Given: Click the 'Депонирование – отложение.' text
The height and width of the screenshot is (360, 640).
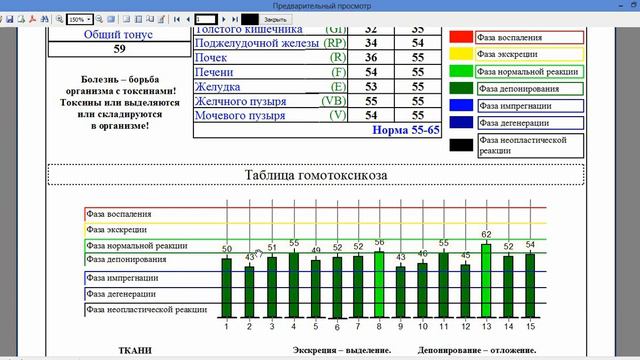Looking at the screenshot, I should coord(477,350).
